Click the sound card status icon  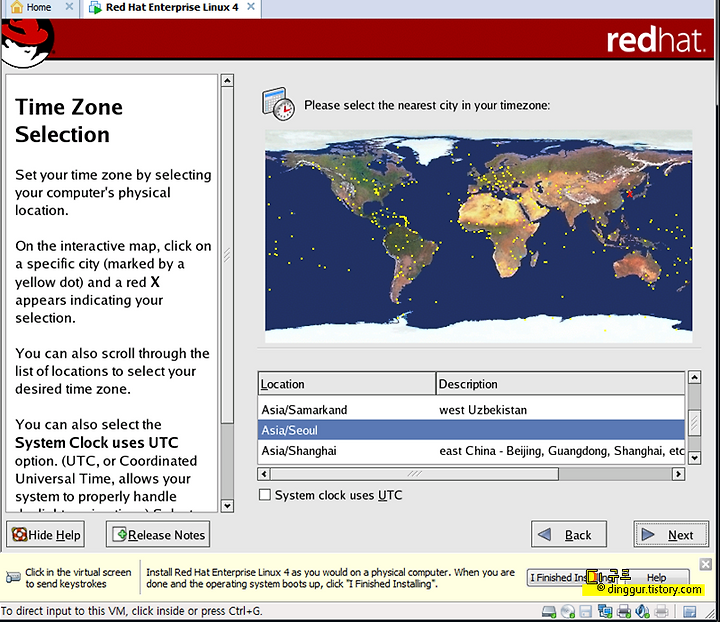tap(642, 611)
